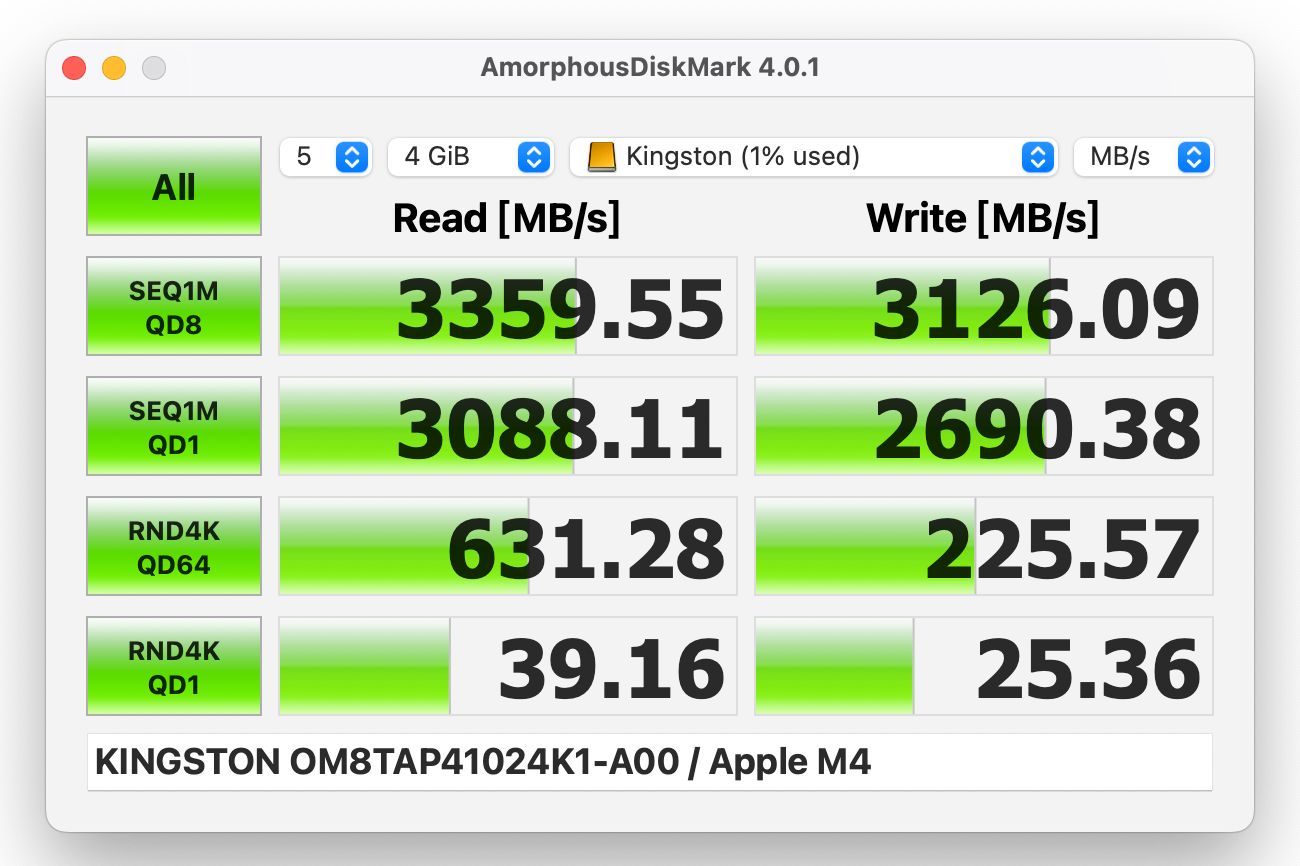Minimize the AmorphousDiskMark window
Viewport: 1300px width, 866px height.
114,68
